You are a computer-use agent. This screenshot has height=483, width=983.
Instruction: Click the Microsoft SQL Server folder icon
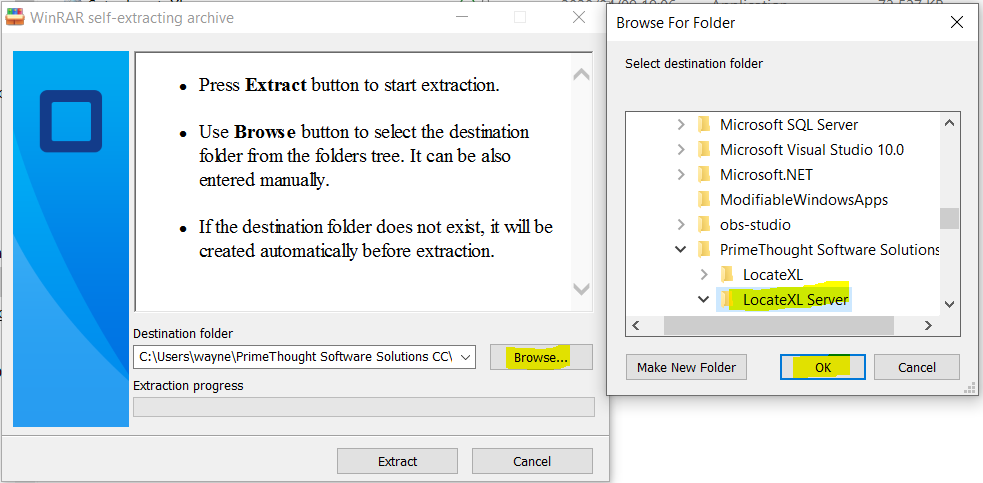click(704, 124)
